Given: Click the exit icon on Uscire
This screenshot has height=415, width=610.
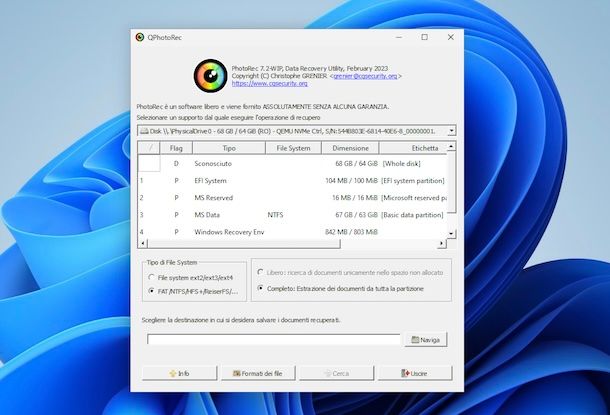Looking at the screenshot, I should click(405, 373).
